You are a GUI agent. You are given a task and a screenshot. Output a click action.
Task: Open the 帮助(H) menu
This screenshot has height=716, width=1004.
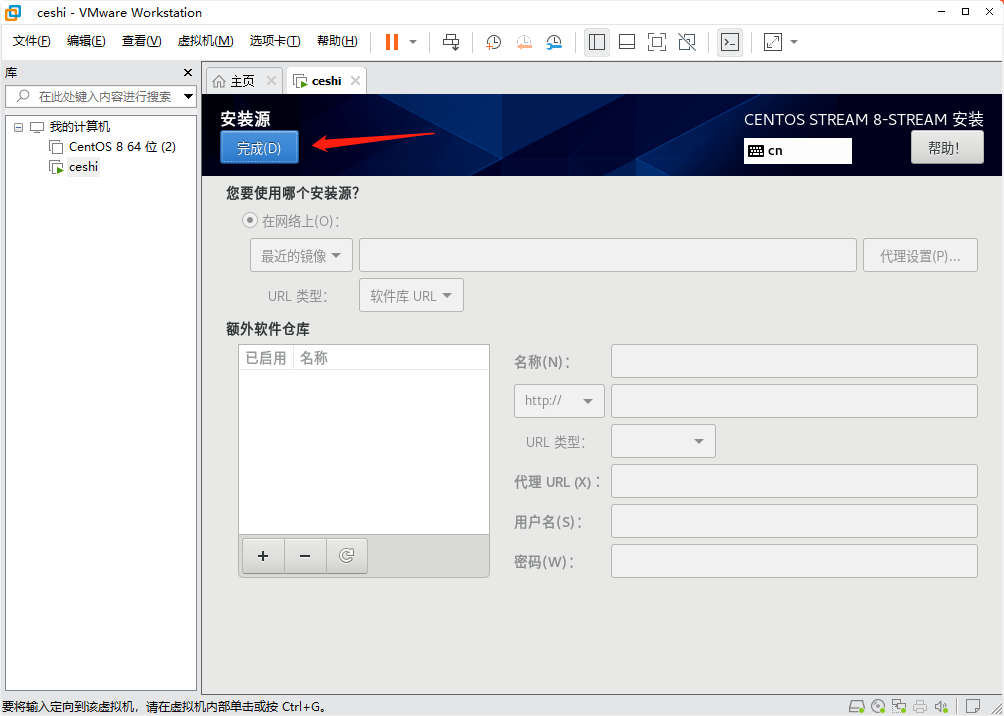coord(337,41)
